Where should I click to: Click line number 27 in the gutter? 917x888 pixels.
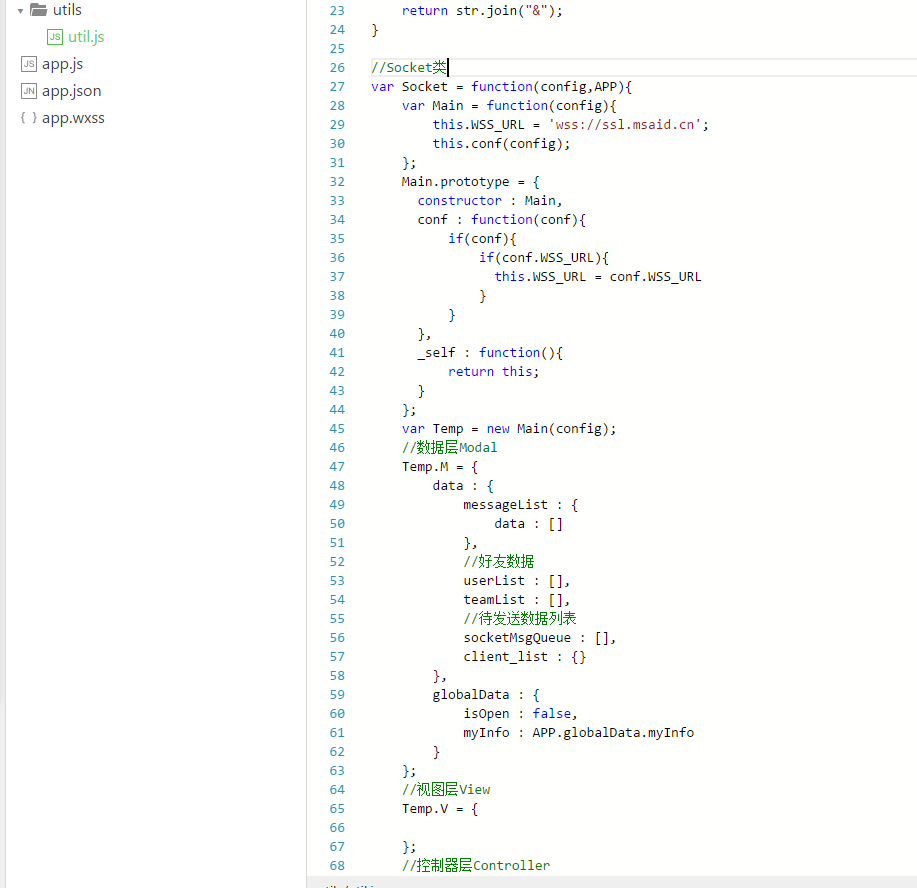click(336, 86)
